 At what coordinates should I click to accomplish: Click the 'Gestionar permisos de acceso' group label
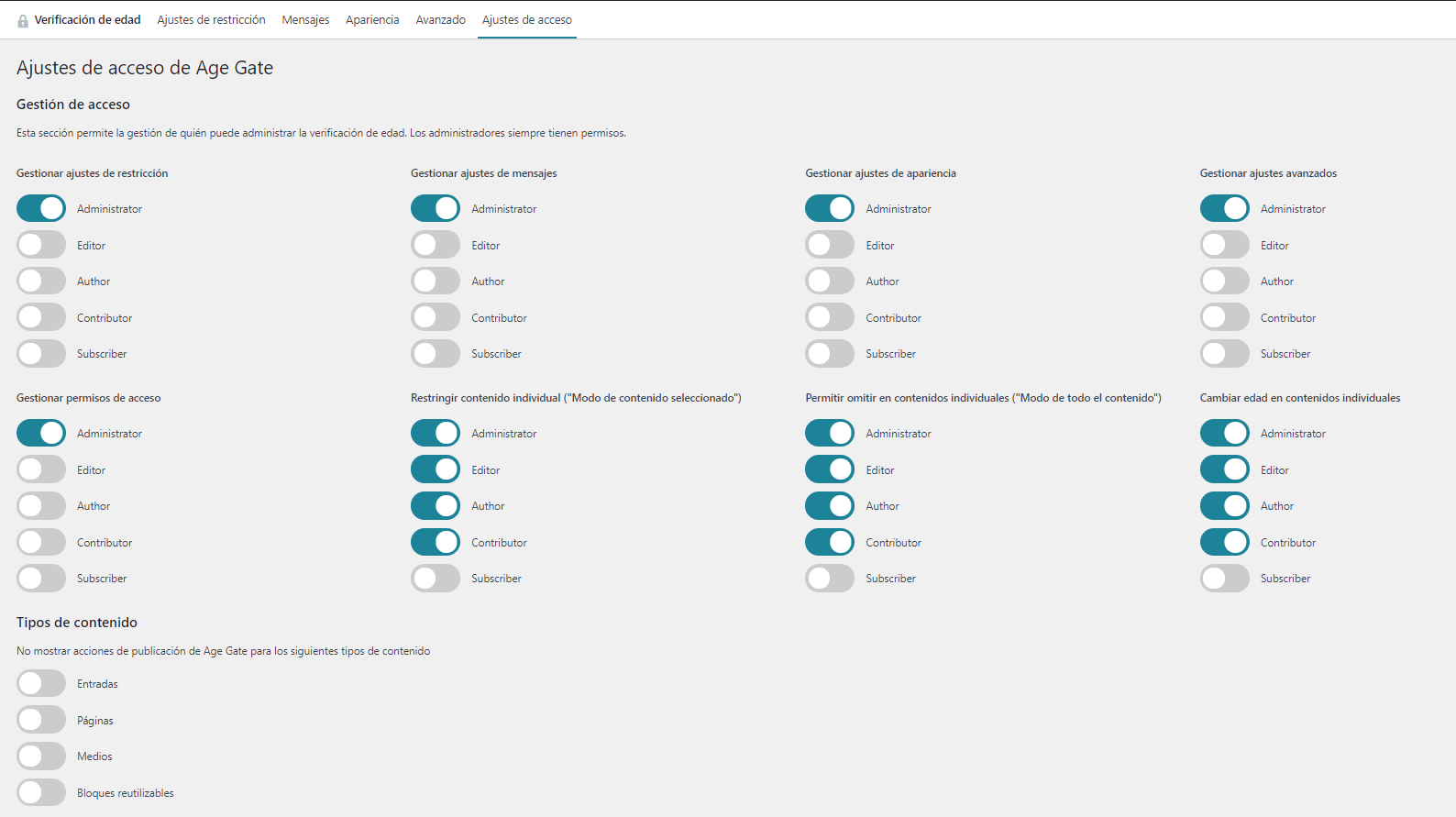[x=89, y=398]
